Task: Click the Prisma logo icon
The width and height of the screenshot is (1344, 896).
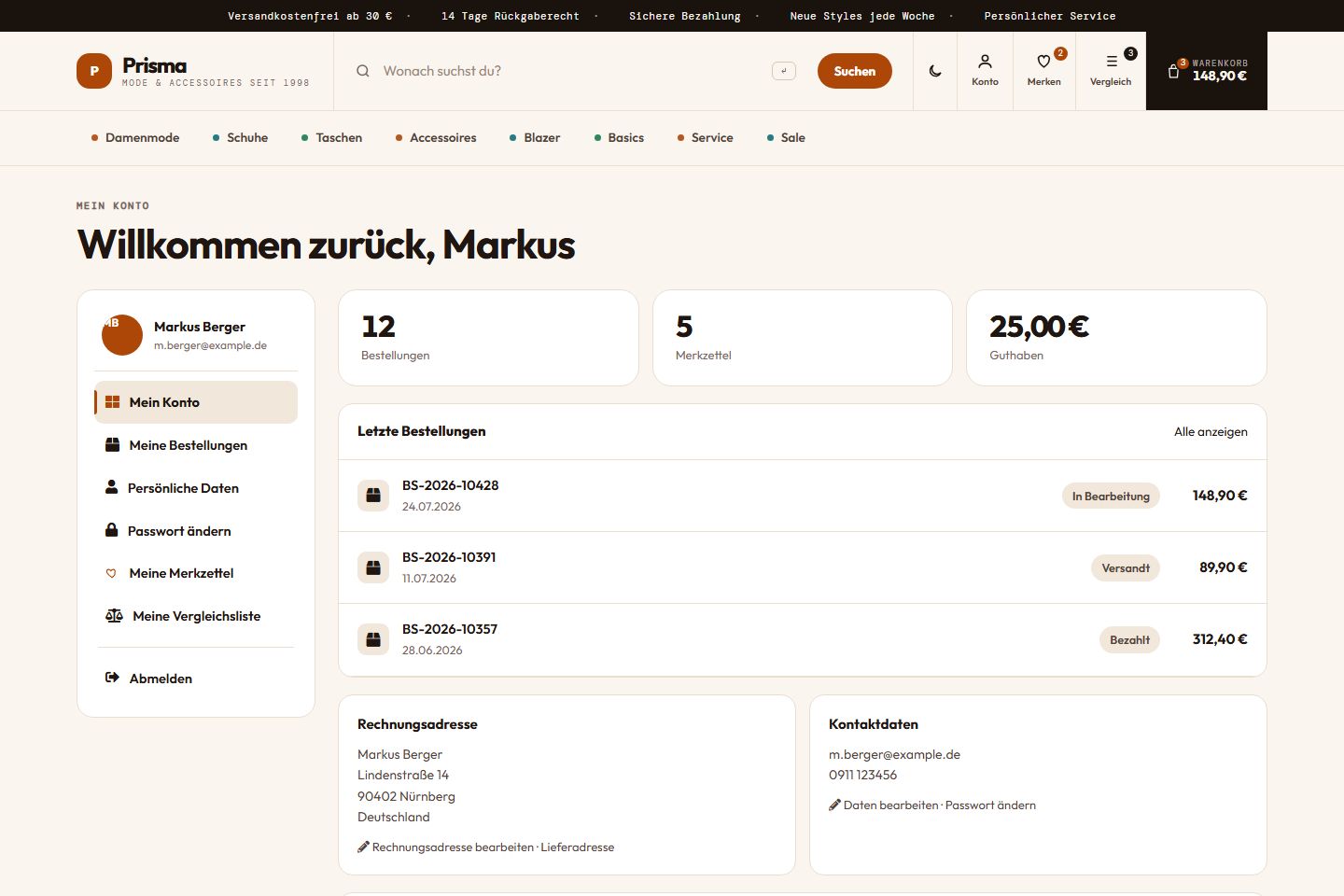Action: point(94,71)
